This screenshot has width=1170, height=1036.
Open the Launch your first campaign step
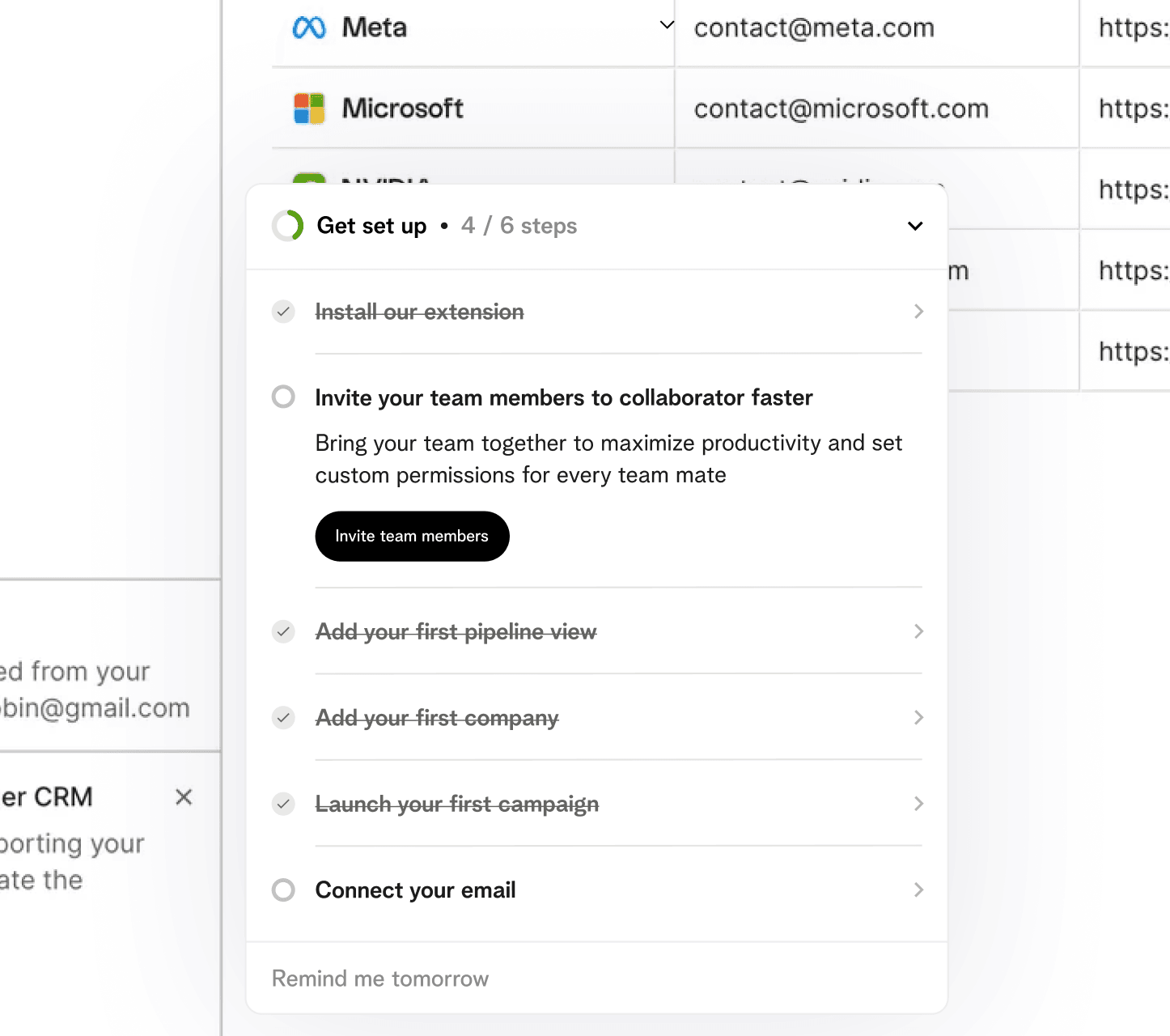[918, 804]
